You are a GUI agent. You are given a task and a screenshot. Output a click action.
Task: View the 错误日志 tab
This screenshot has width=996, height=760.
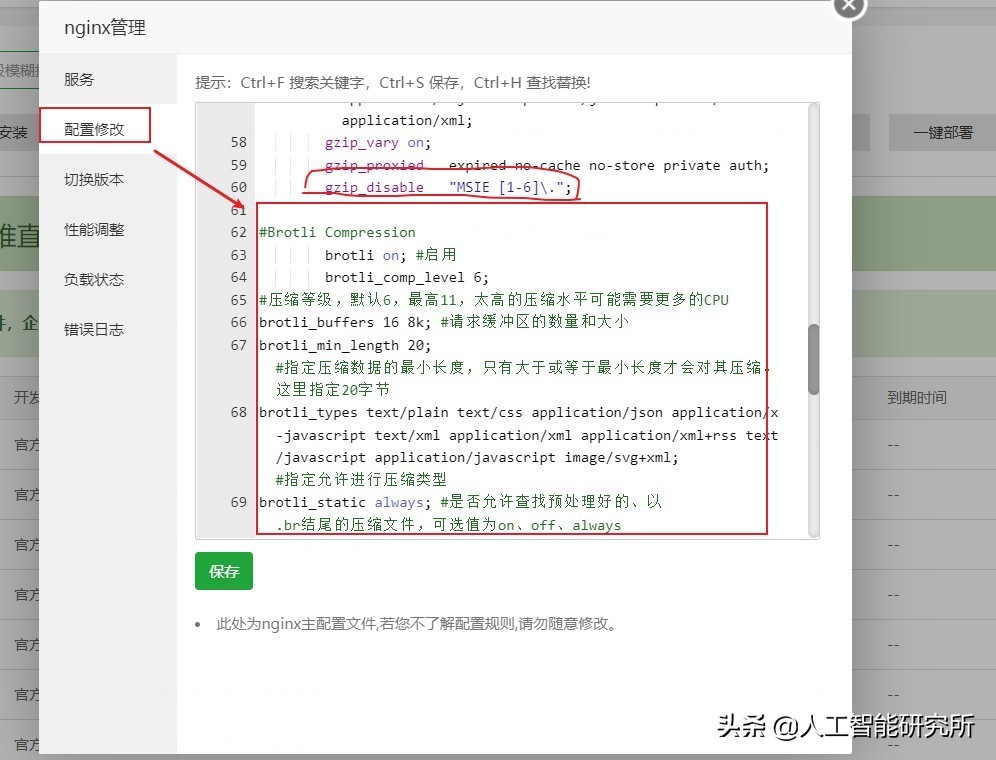tap(94, 329)
